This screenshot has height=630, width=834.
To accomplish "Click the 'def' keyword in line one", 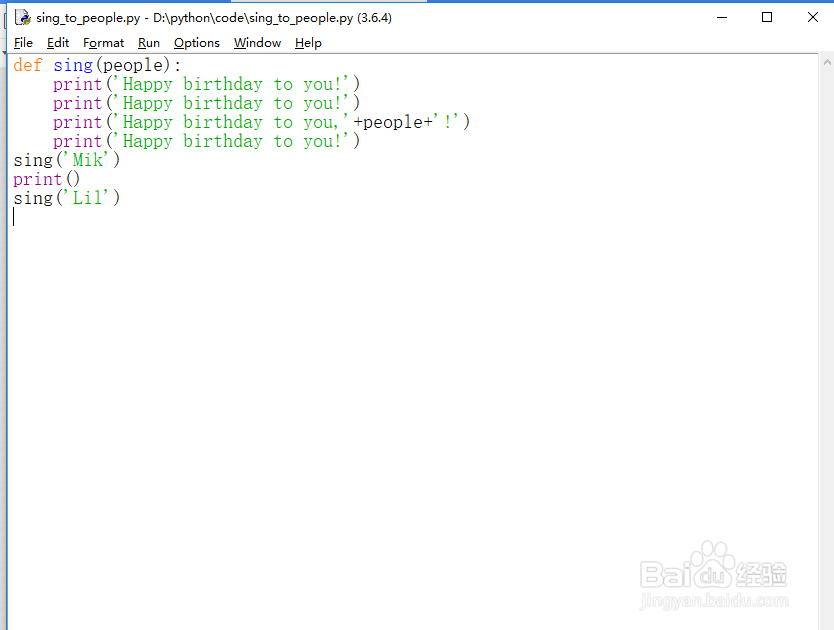I will [28, 65].
